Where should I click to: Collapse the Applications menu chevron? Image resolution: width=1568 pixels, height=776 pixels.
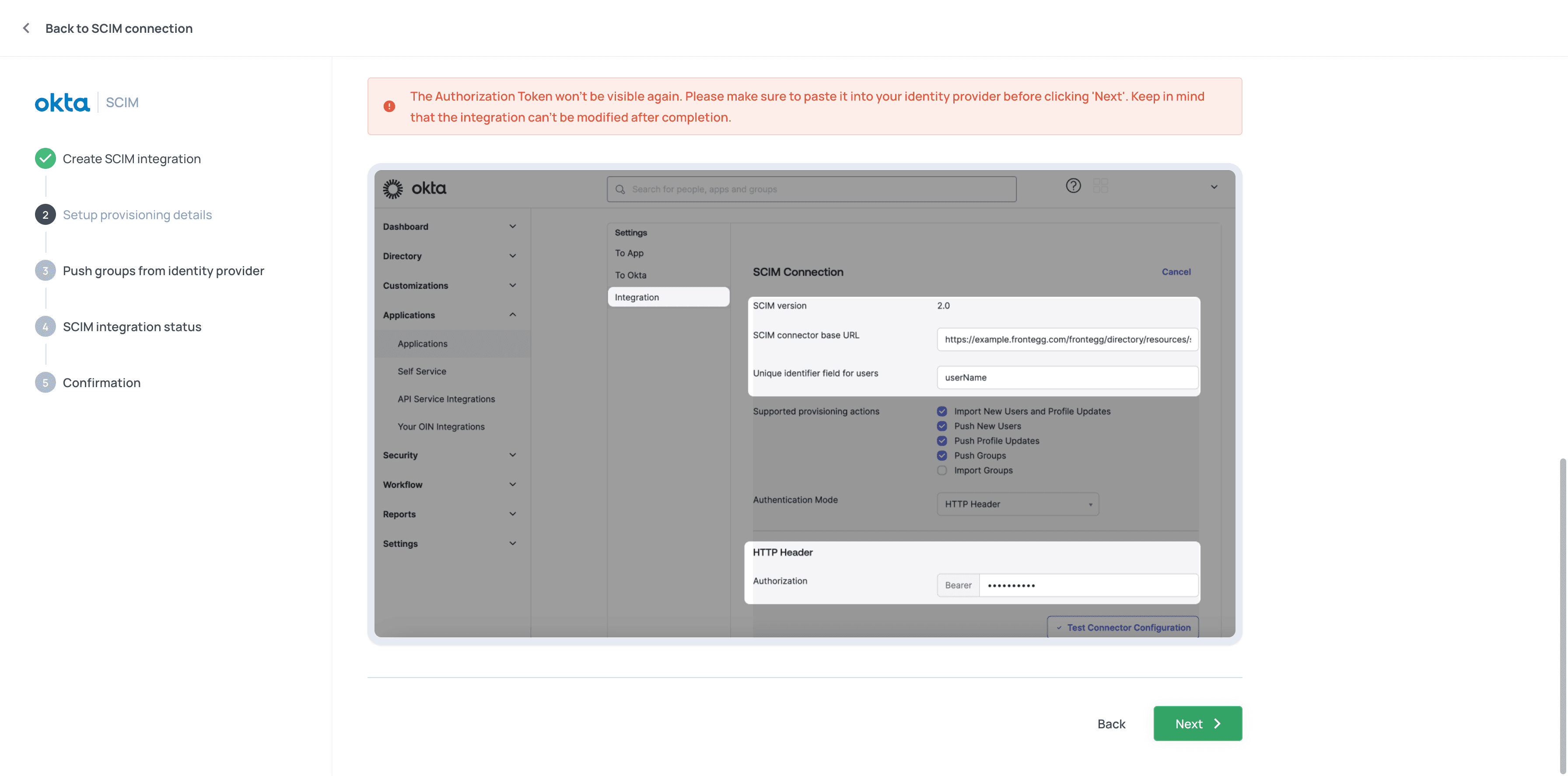coord(512,315)
